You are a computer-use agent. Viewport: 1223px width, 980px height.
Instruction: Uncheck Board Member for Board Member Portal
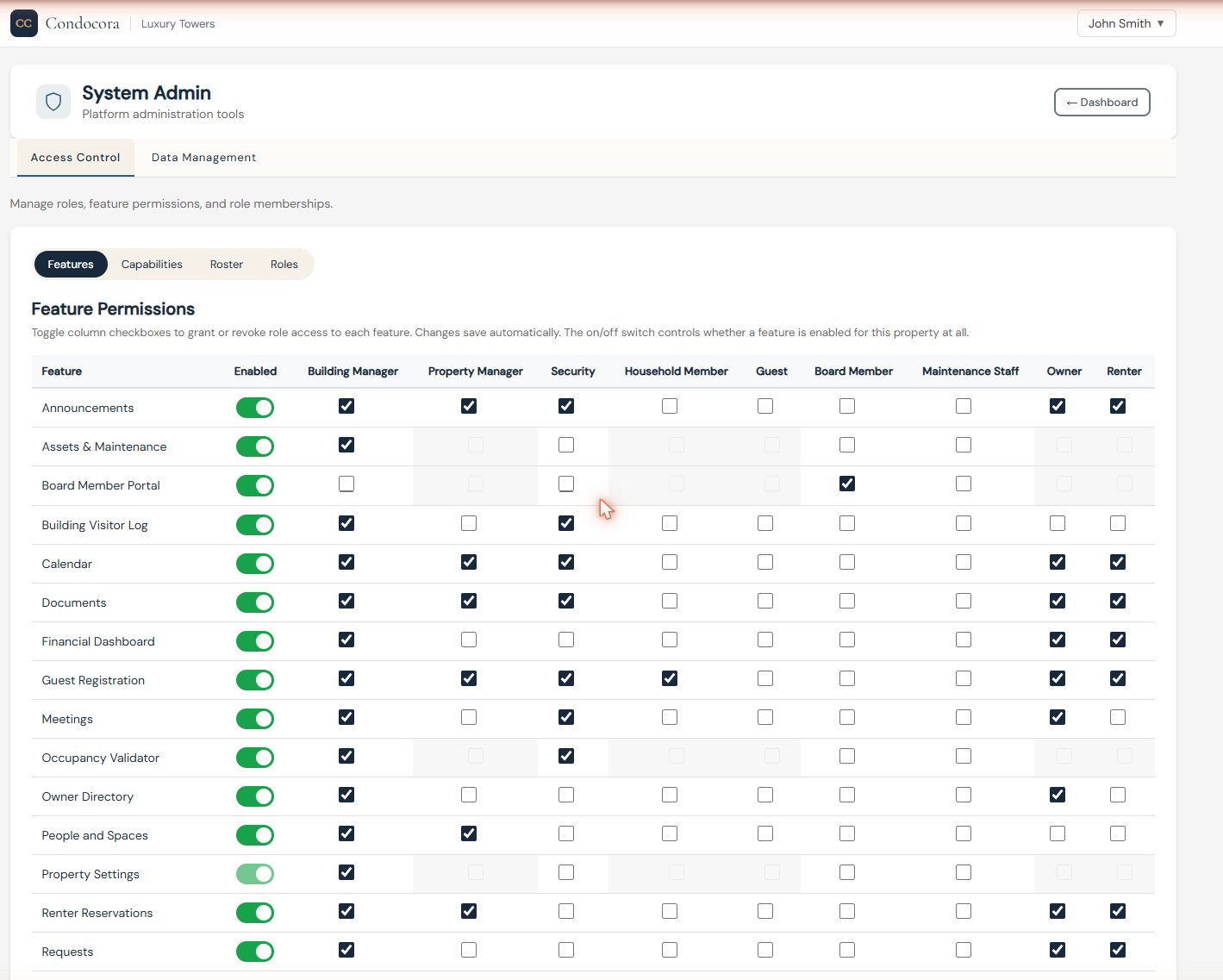click(x=847, y=484)
